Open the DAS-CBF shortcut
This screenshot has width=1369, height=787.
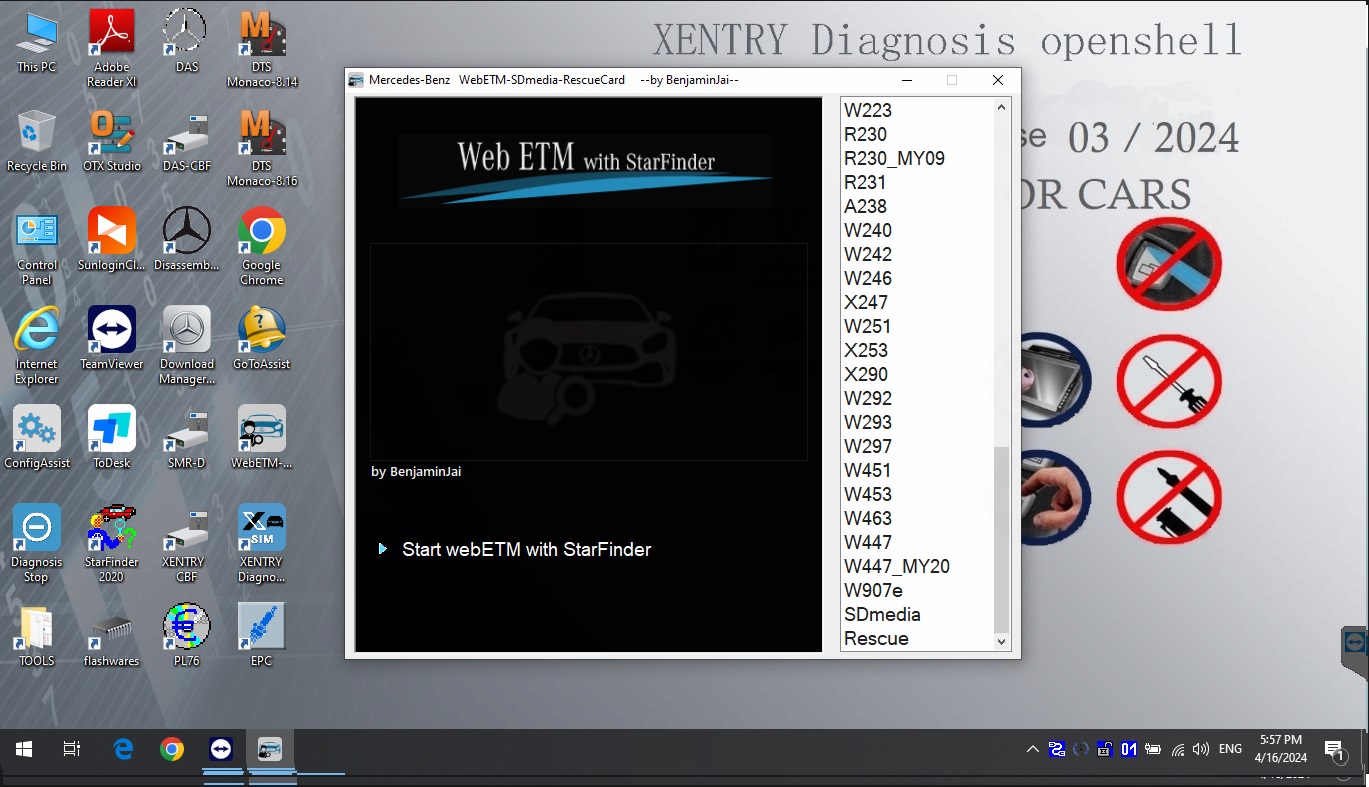click(186, 140)
